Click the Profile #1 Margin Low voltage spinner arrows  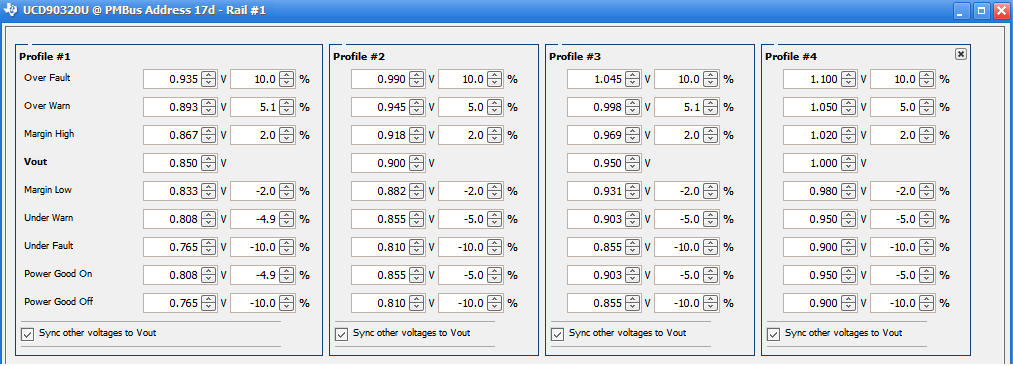point(209,191)
